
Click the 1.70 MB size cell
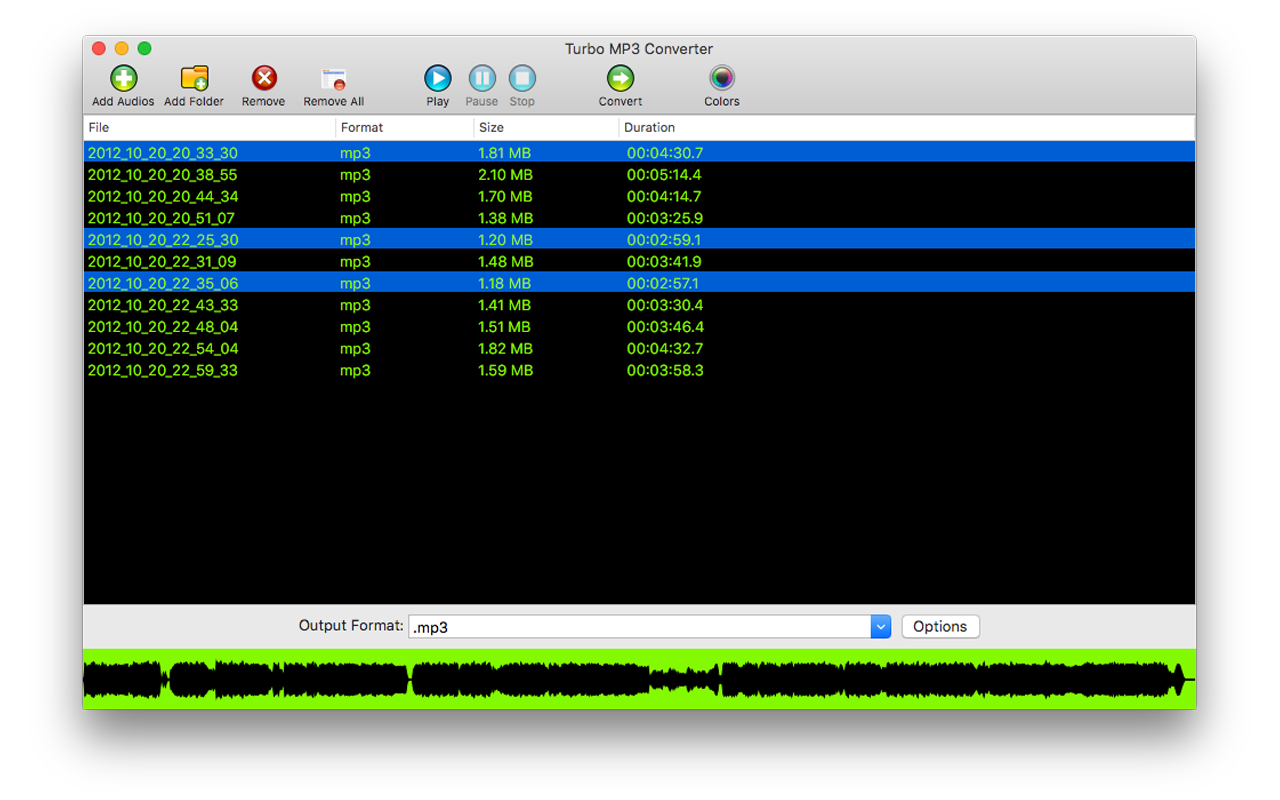(x=506, y=197)
